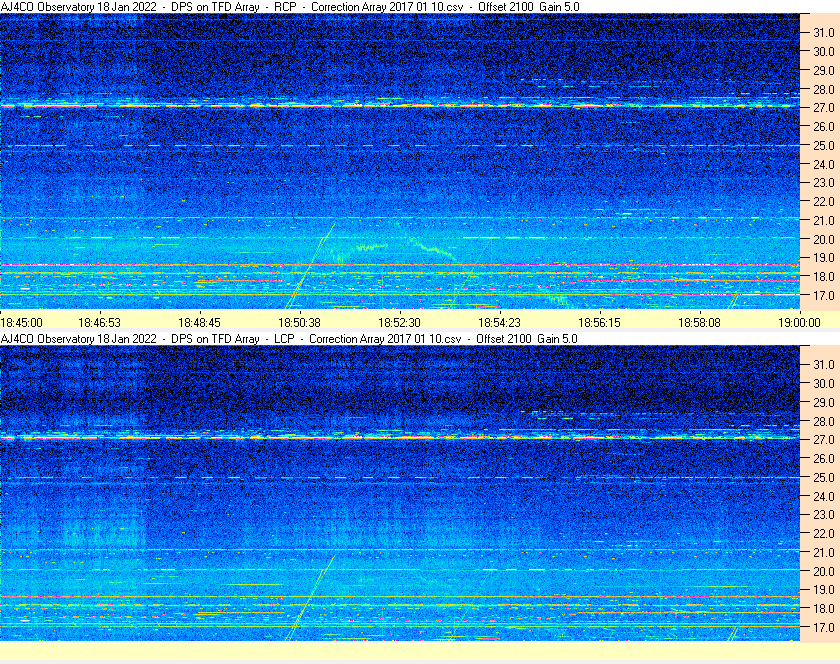Click the RCP spectrogram title line
This screenshot has width=840, height=664.
pyautogui.click(x=290, y=7)
